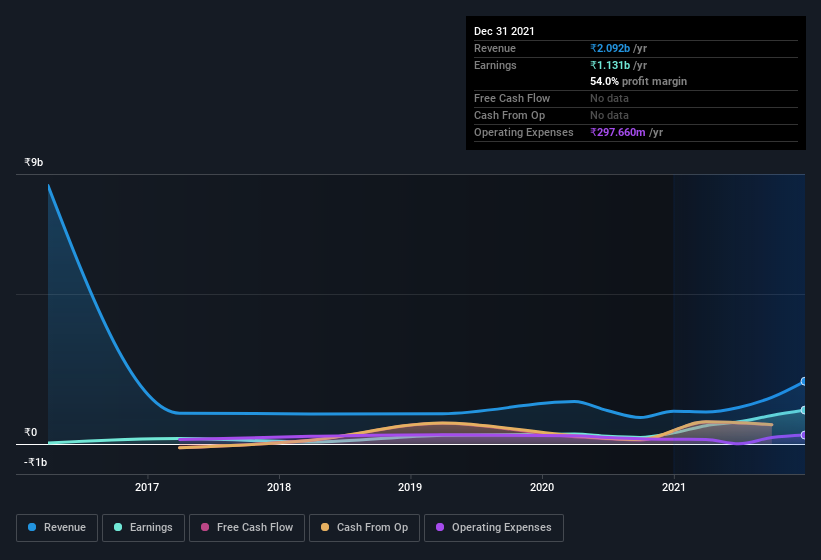The width and height of the screenshot is (821, 560).
Task: Click the 2020 x-axis label
Action: click(x=542, y=487)
